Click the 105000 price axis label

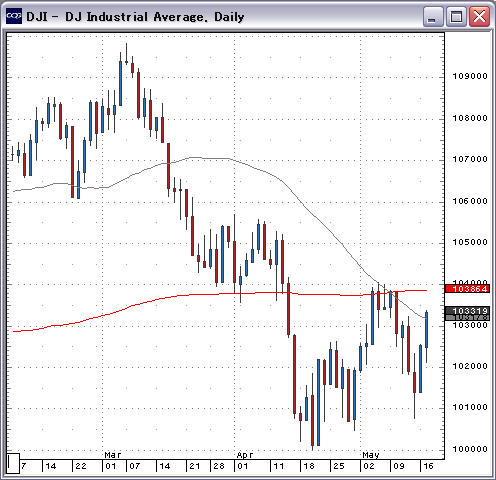(x=470, y=242)
